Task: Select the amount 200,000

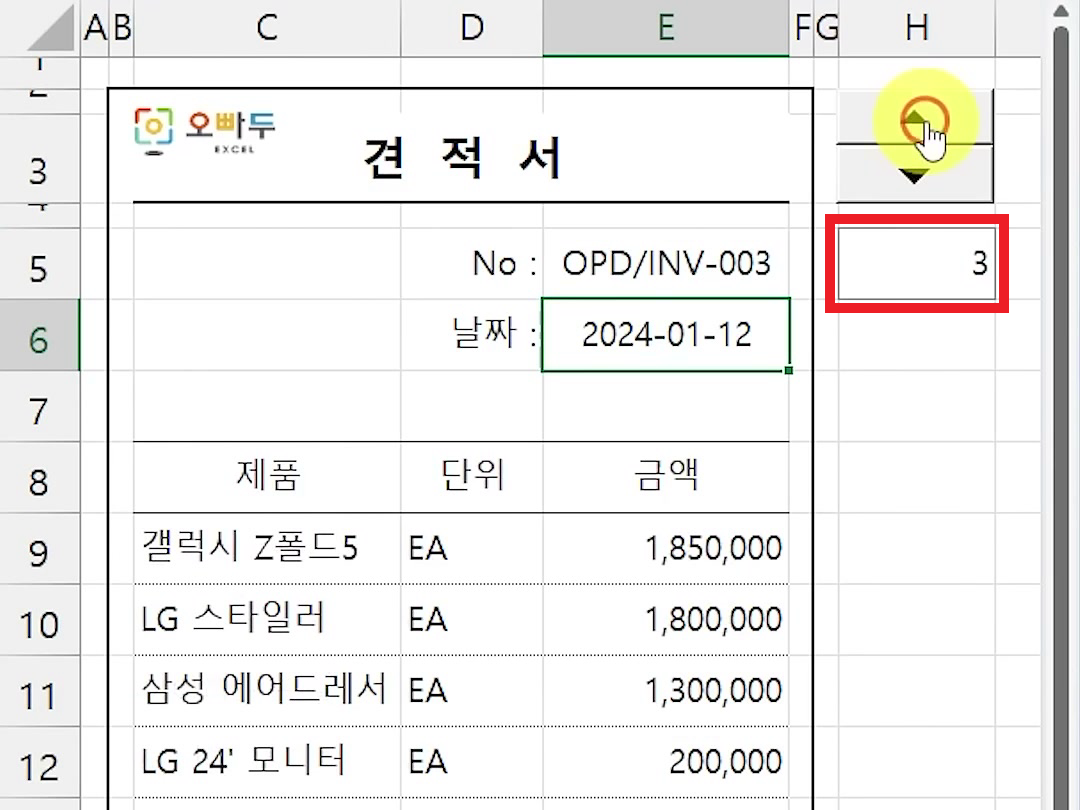Action: click(725, 762)
